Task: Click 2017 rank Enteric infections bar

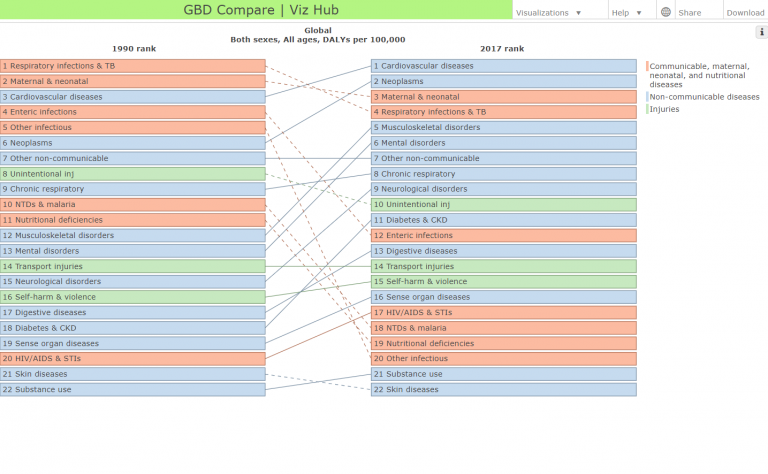Action: [503, 235]
